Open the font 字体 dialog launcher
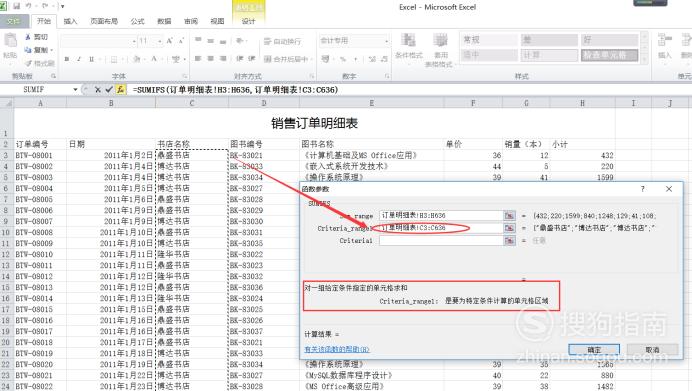Viewport: 692px width, 391px height. coord(185,76)
